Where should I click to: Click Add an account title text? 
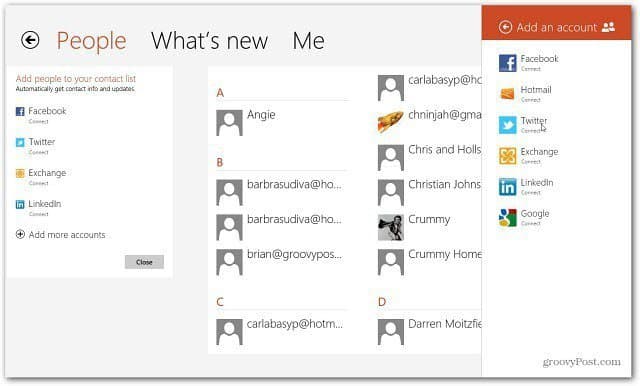(557, 27)
